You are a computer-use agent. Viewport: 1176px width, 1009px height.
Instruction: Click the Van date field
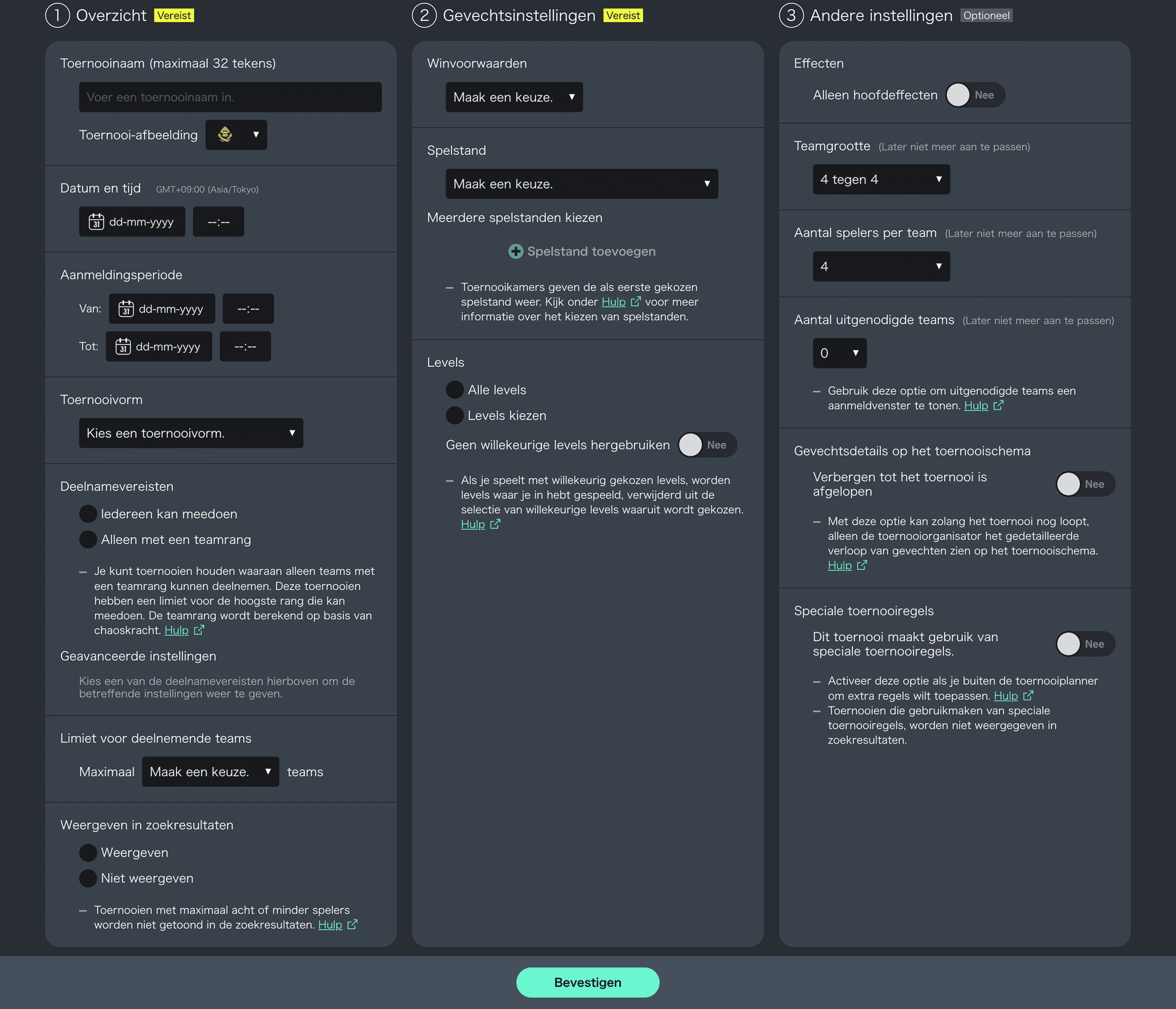[x=162, y=308]
